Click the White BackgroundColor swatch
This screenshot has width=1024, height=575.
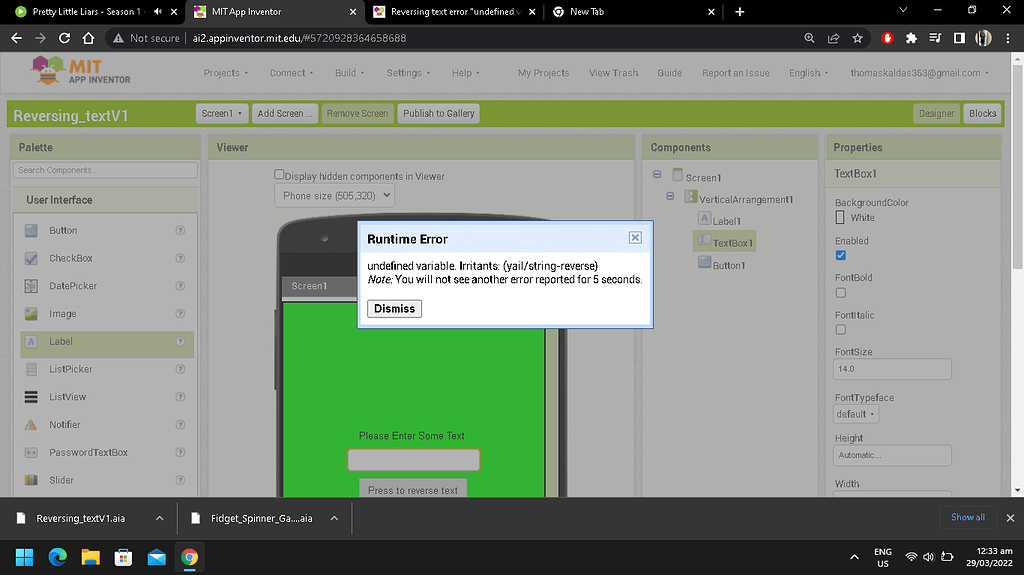[840, 218]
